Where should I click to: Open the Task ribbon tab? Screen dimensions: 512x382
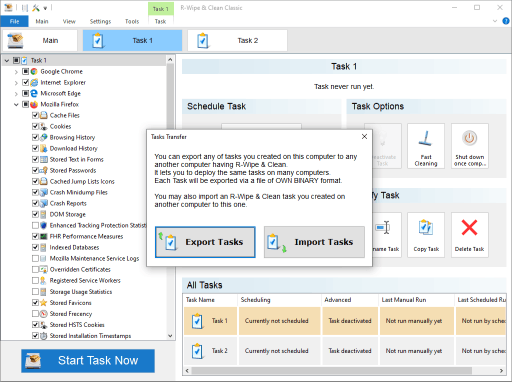[160, 21]
